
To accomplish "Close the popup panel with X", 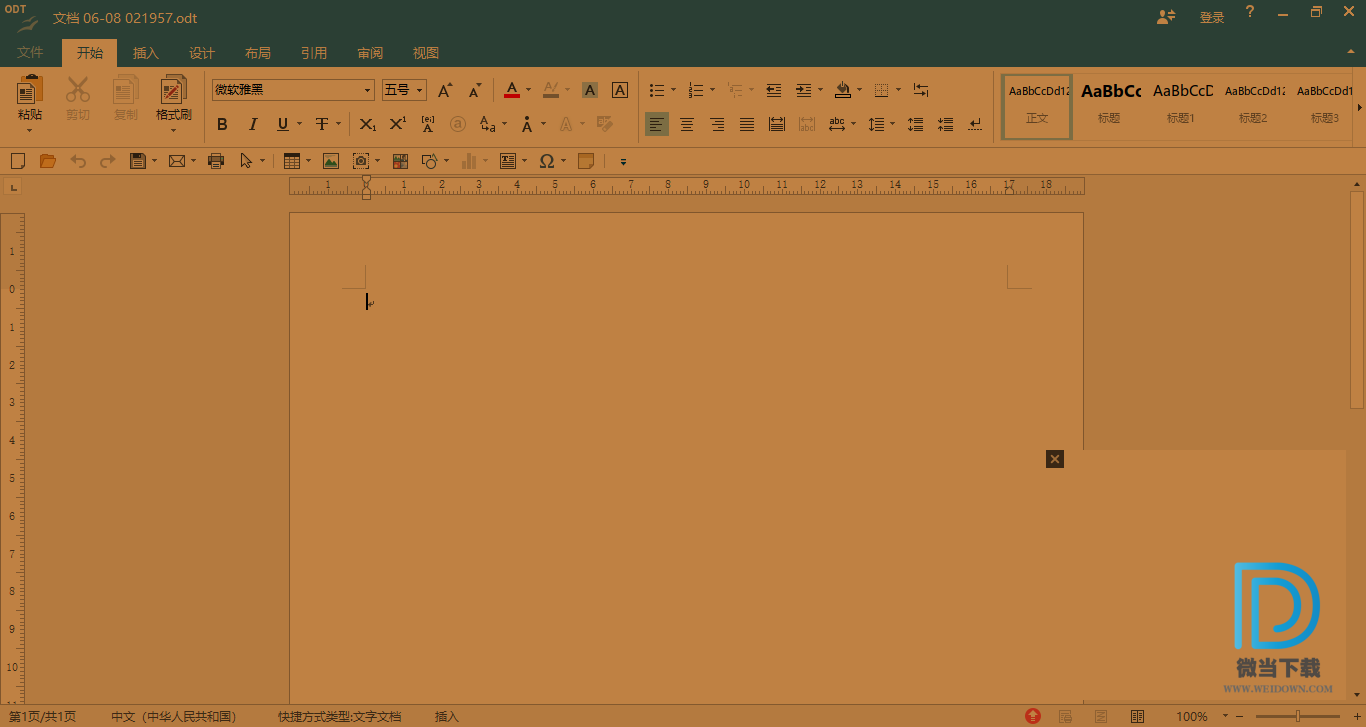I will pos(1055,459).
